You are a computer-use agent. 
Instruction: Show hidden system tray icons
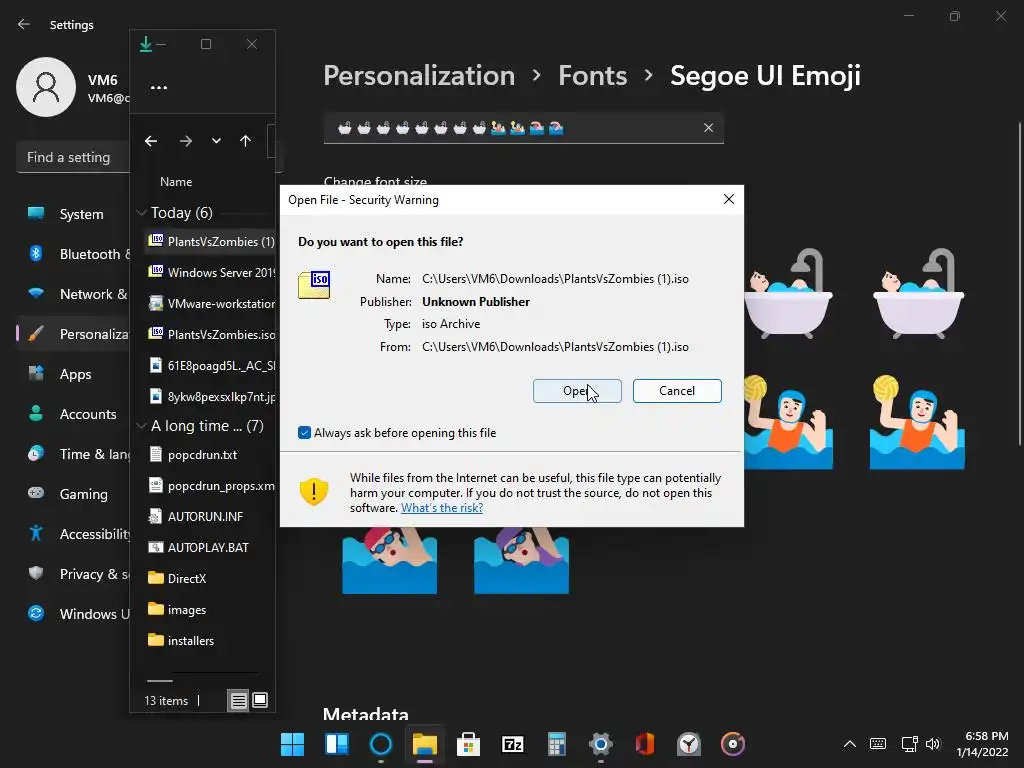[x=850, y=744]
